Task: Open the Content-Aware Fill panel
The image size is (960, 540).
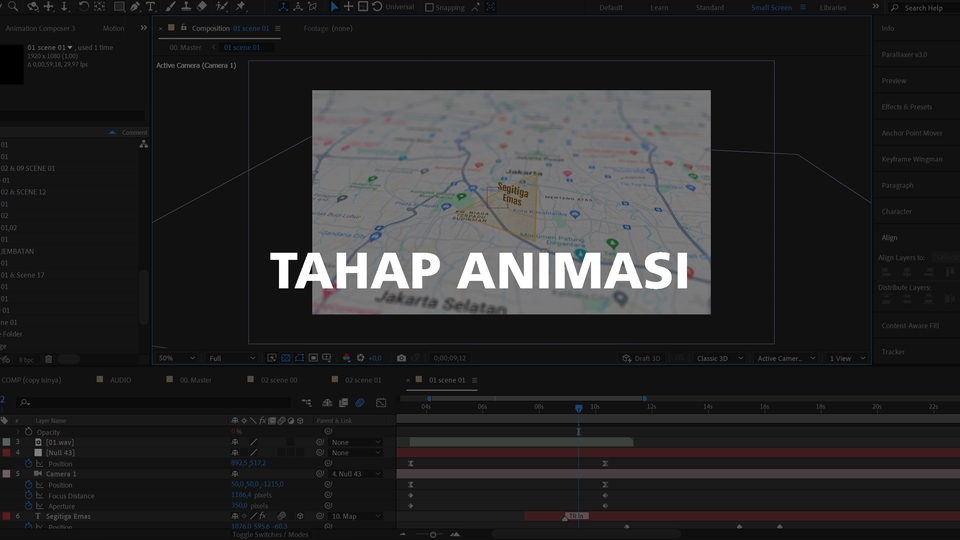Action: (910, 326)
